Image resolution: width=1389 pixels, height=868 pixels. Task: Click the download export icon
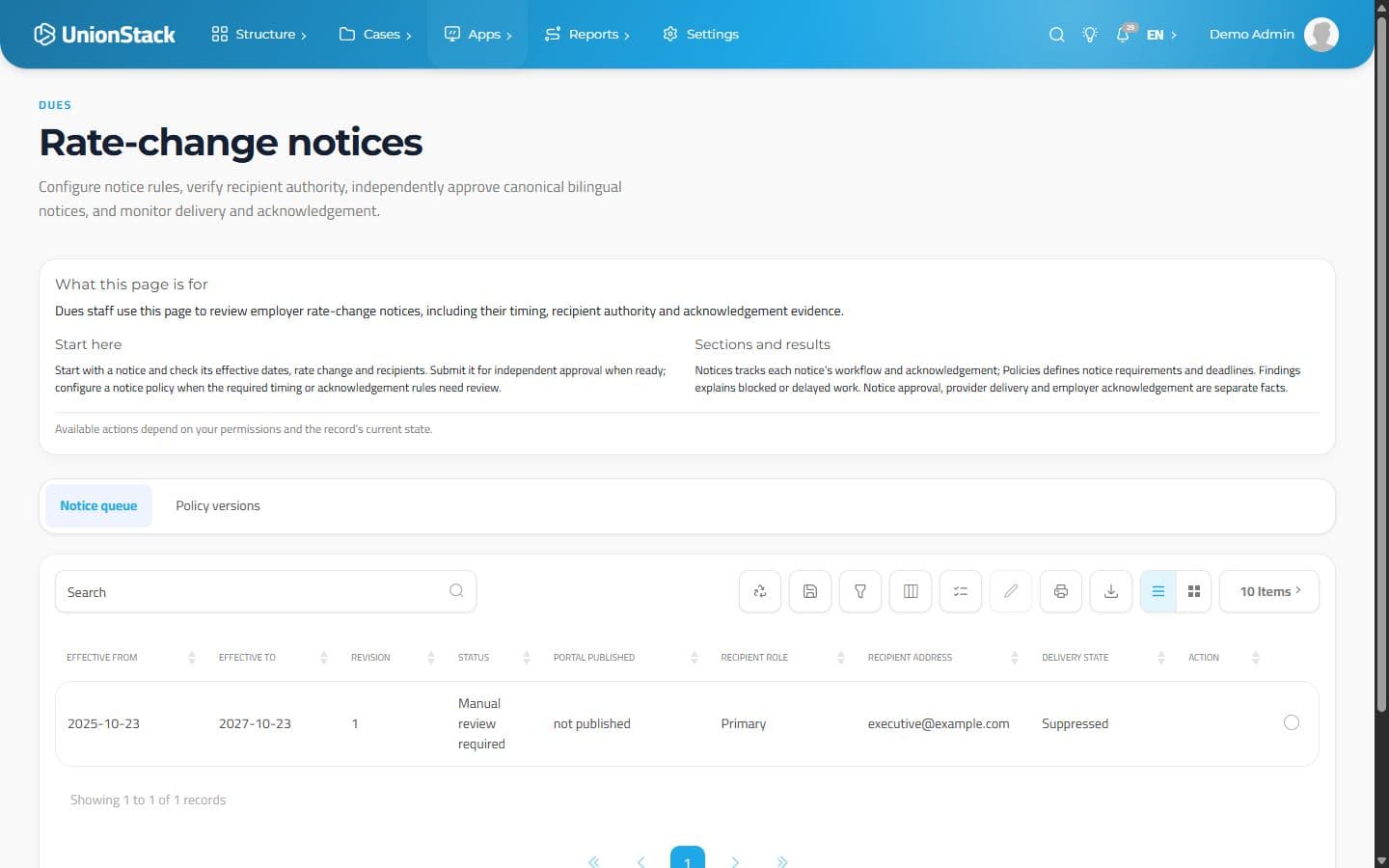tap(1111, 591)
